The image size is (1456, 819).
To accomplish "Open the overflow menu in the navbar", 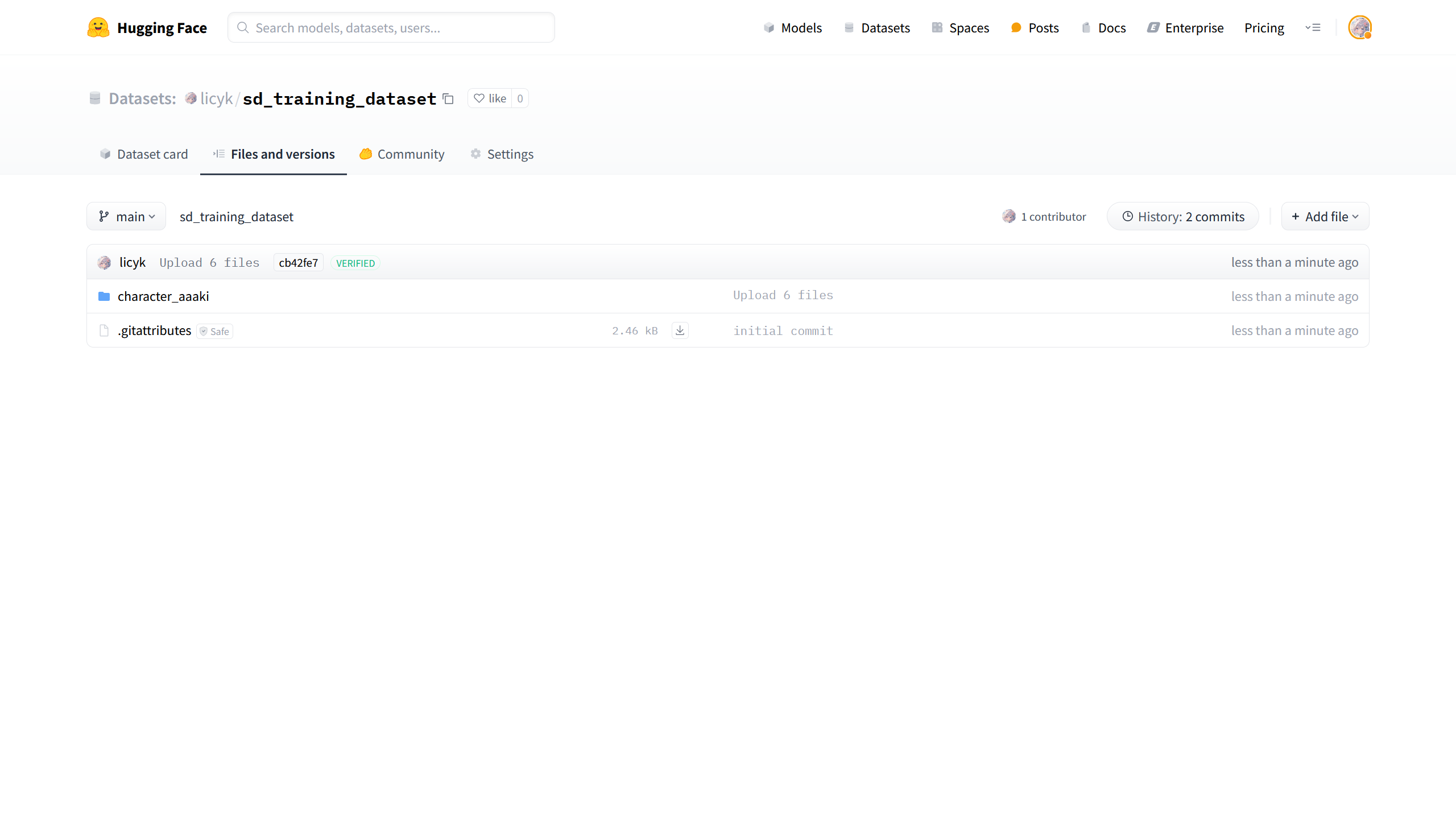I will tap(1314, 27).
